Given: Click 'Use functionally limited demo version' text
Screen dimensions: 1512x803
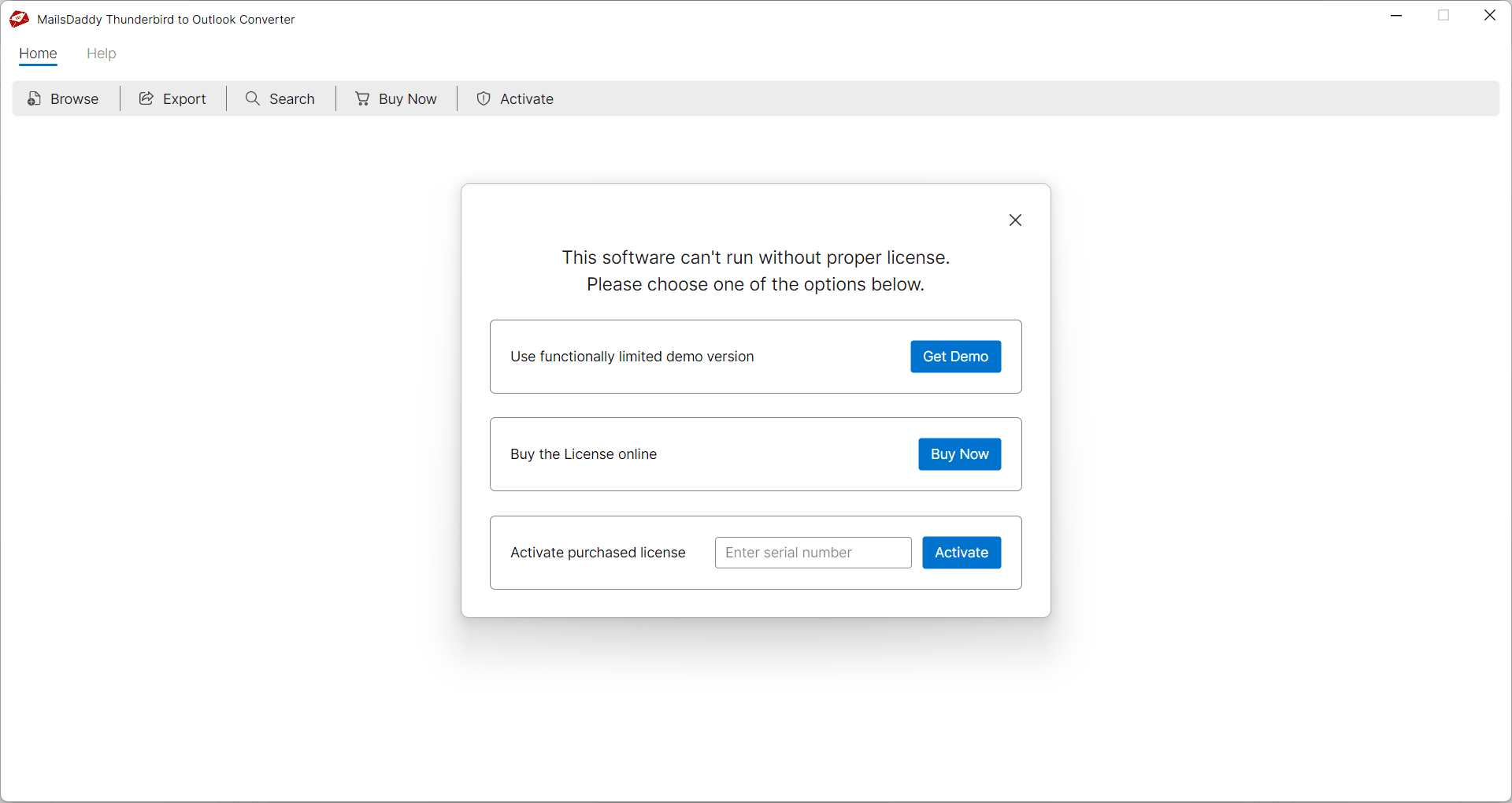Looking at the screenshot, I should point(632,357).
